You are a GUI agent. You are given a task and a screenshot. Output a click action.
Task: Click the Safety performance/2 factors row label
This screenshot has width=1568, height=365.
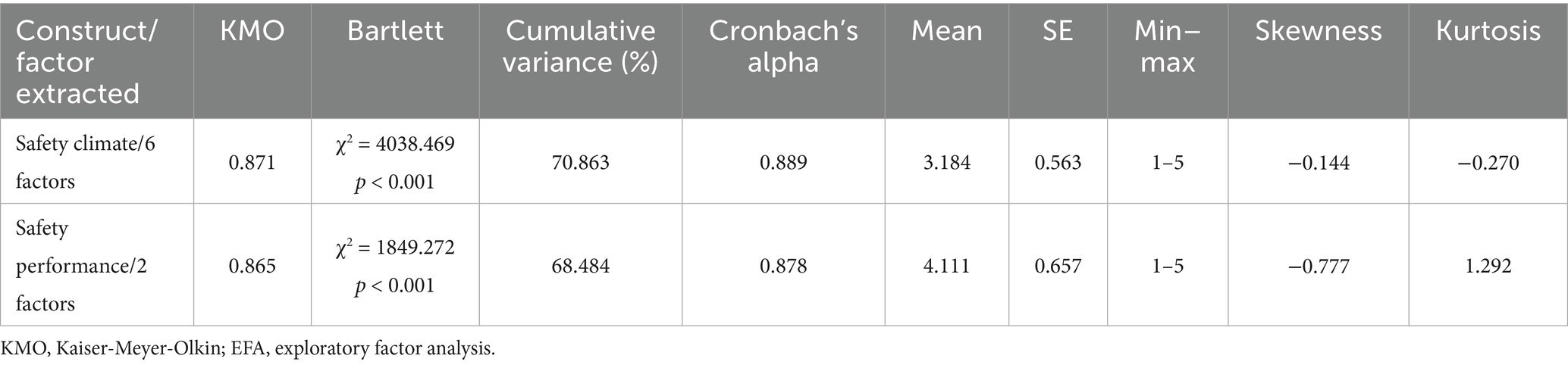80,266
